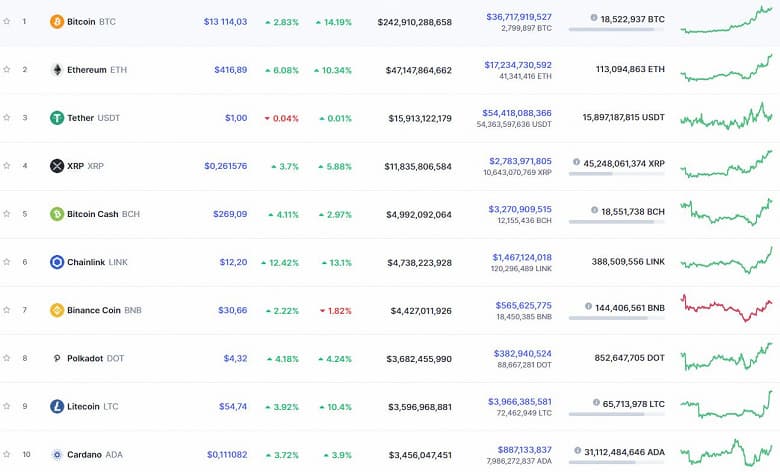Open the Bitcoin coin page link
The width and height of the screenshot is (780, 472).
(x=81, y=22)
